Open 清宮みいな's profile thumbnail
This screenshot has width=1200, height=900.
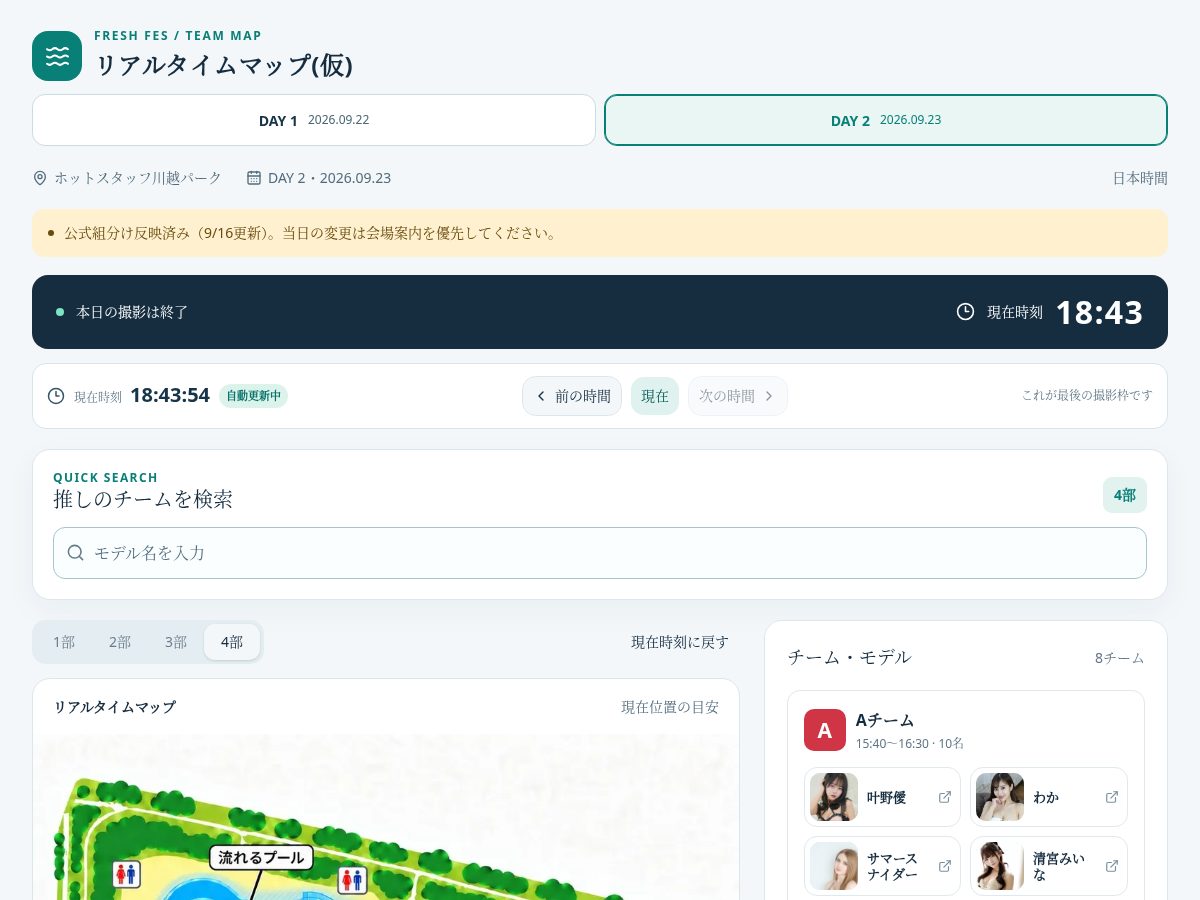(x=1000, y=866)
